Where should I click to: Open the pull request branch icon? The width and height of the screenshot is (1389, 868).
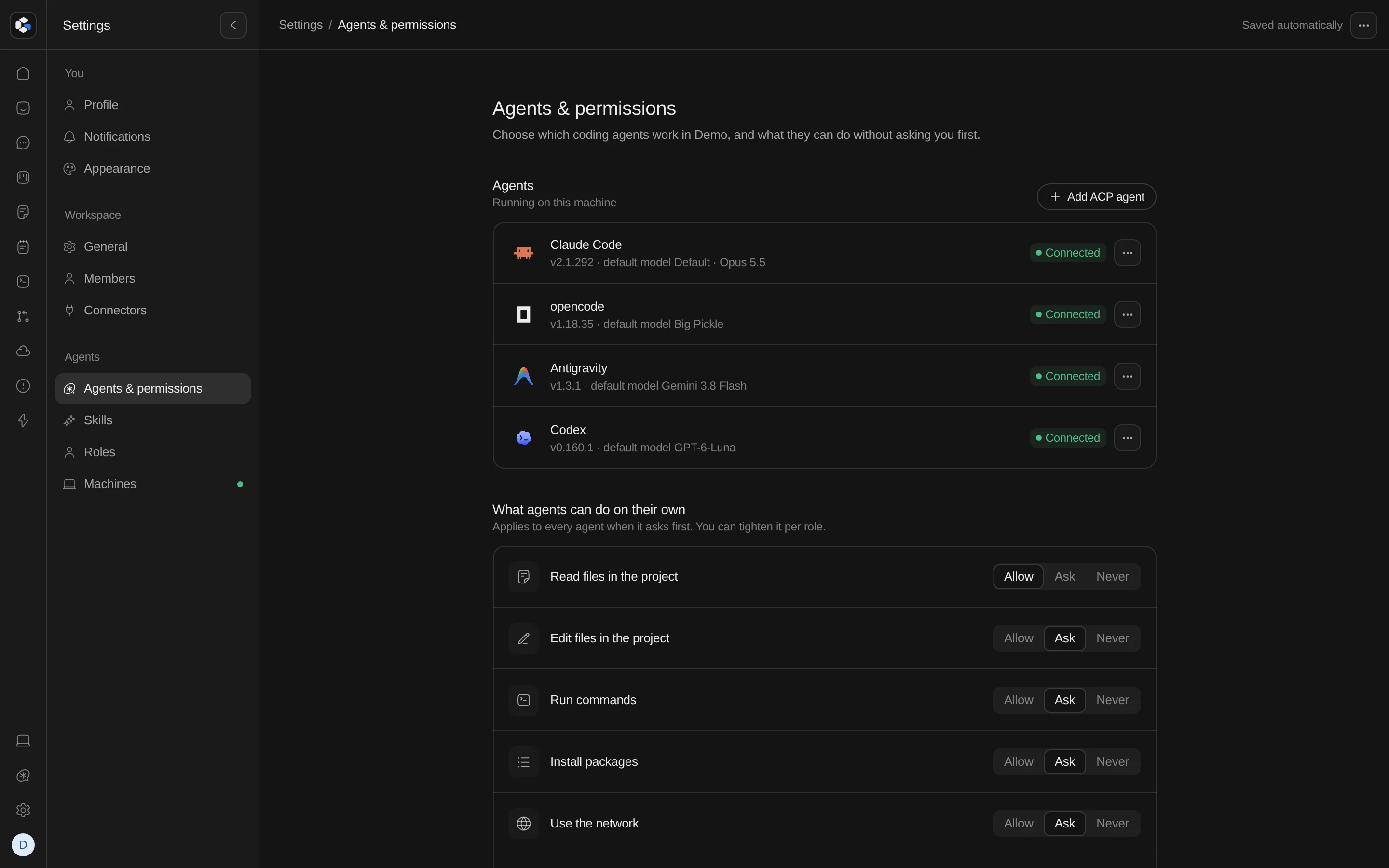click(x=23, y=316)
